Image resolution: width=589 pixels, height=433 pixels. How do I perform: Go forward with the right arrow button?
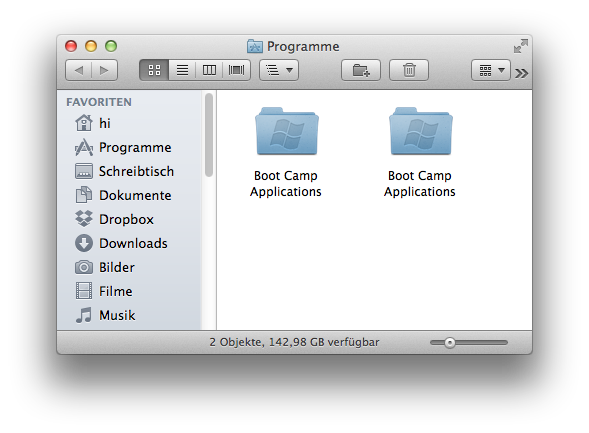(104, 70)
